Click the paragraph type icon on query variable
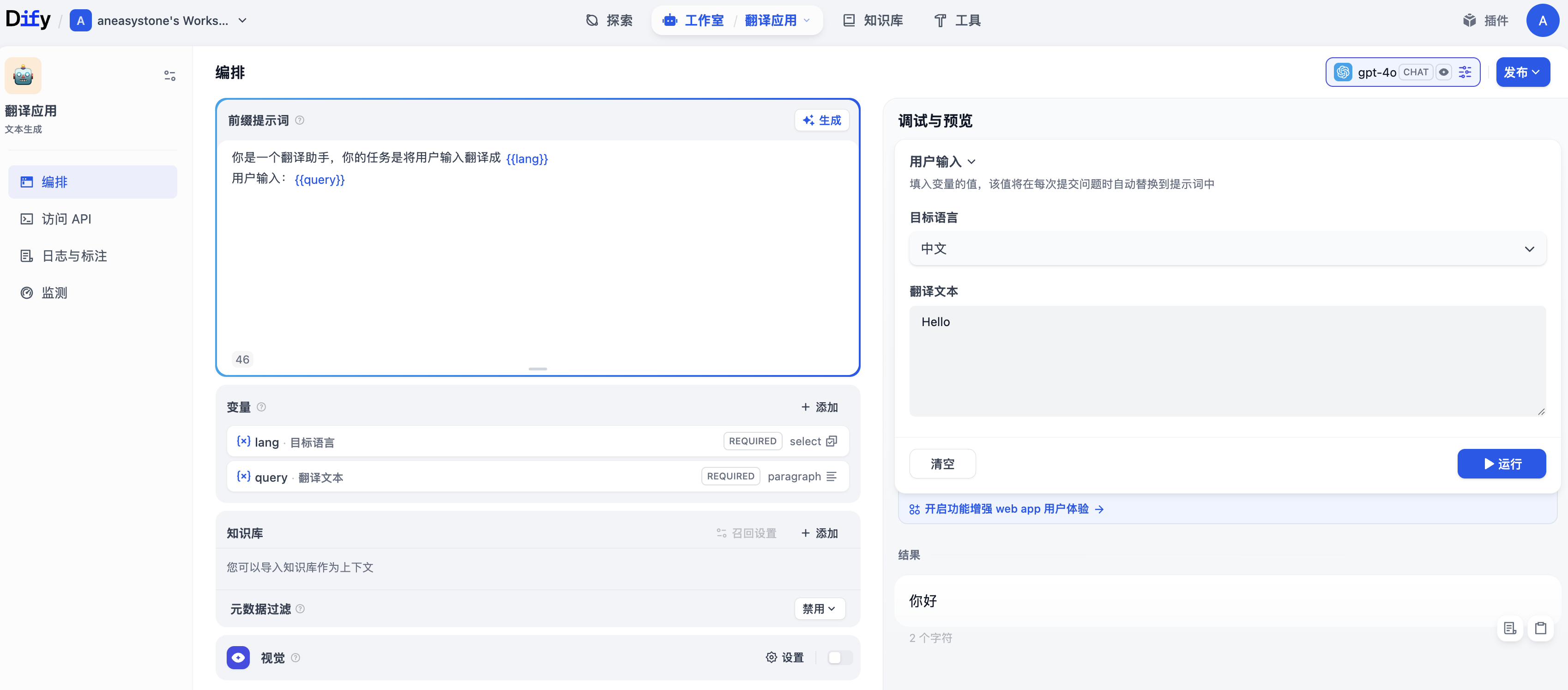 (832, 476)
